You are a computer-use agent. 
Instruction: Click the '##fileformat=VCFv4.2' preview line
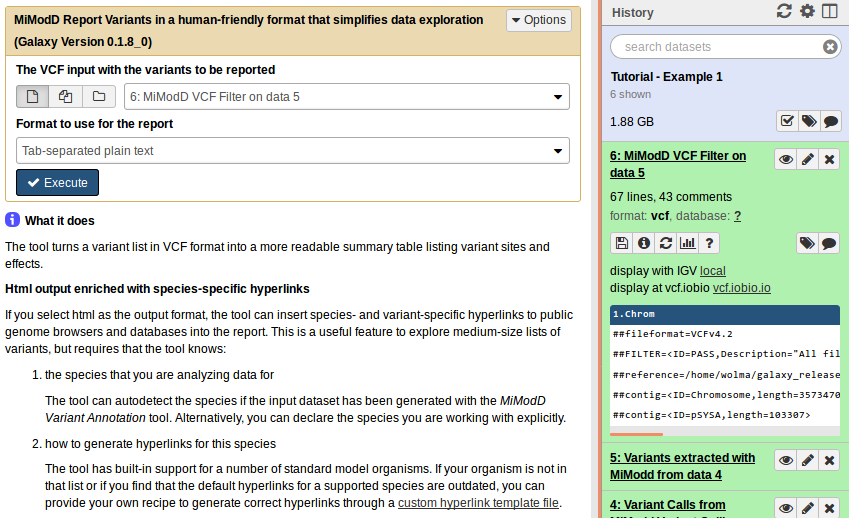[672, 334]
